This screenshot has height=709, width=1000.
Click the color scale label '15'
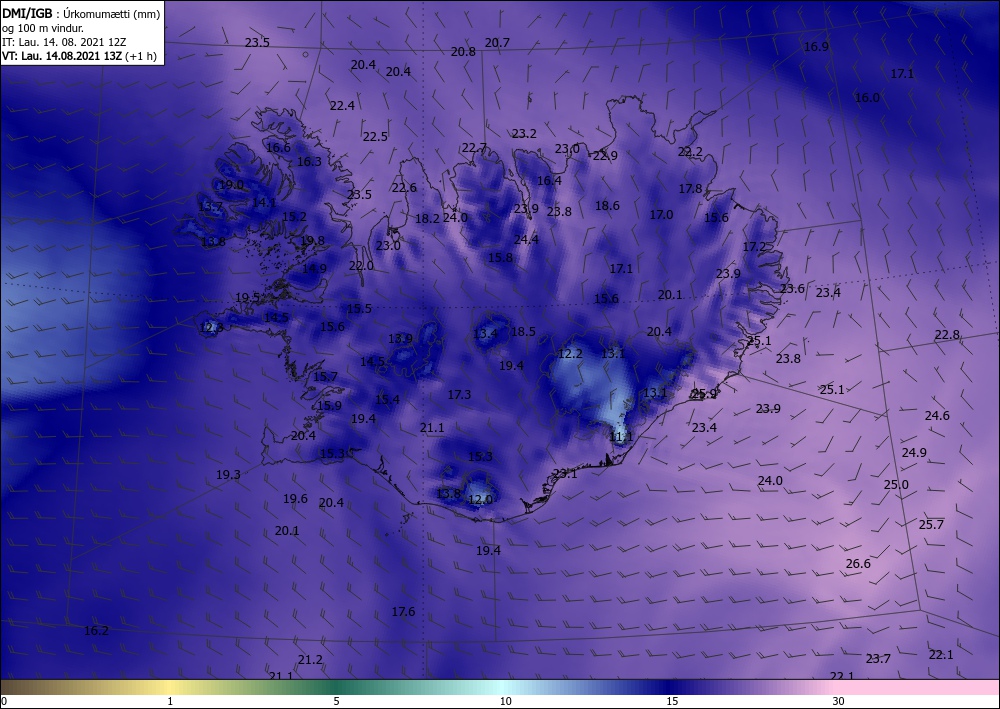[x=672, y=701]
